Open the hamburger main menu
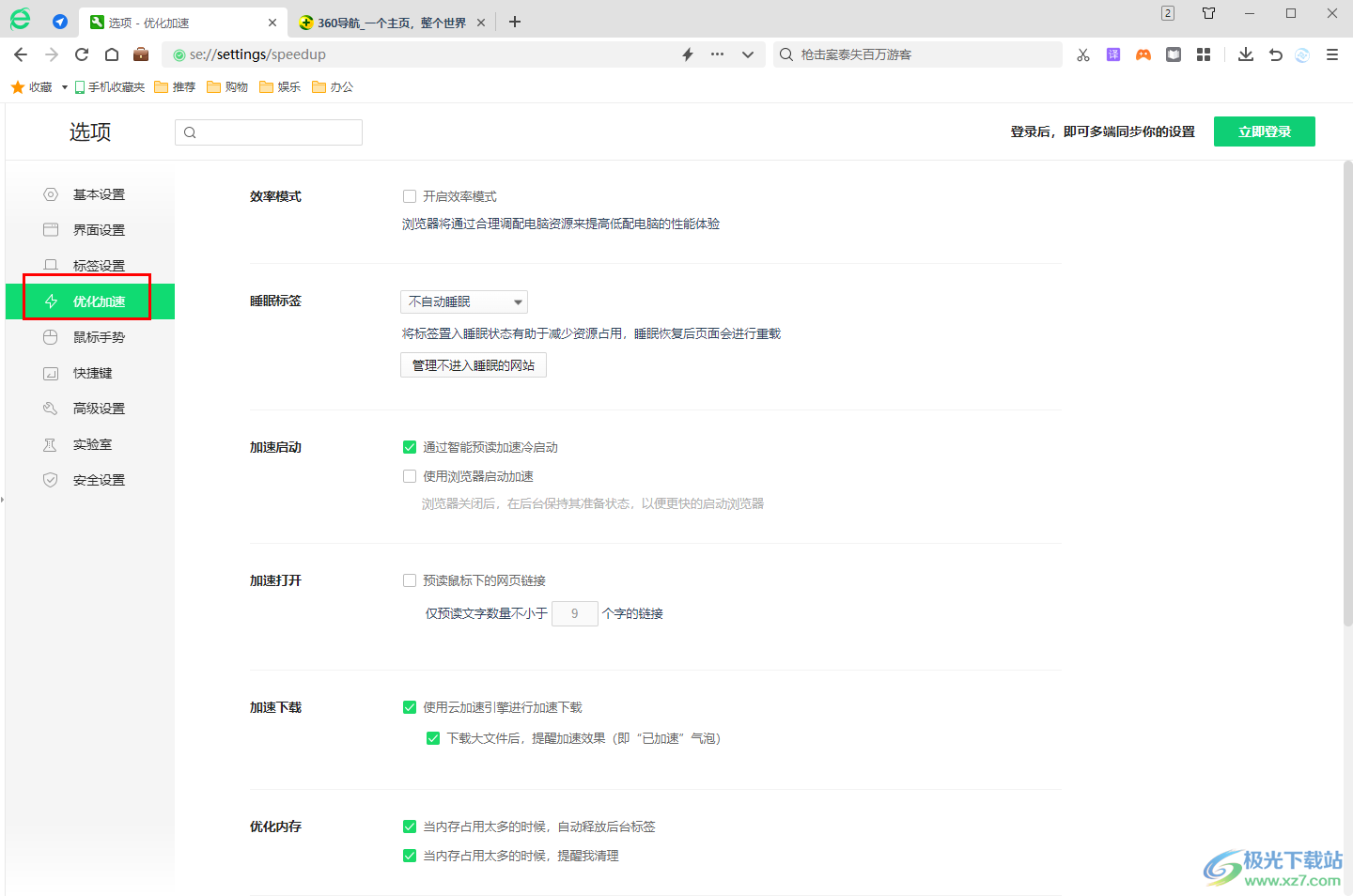This screenshot has height=896, width=1353. coord(1332,54)
